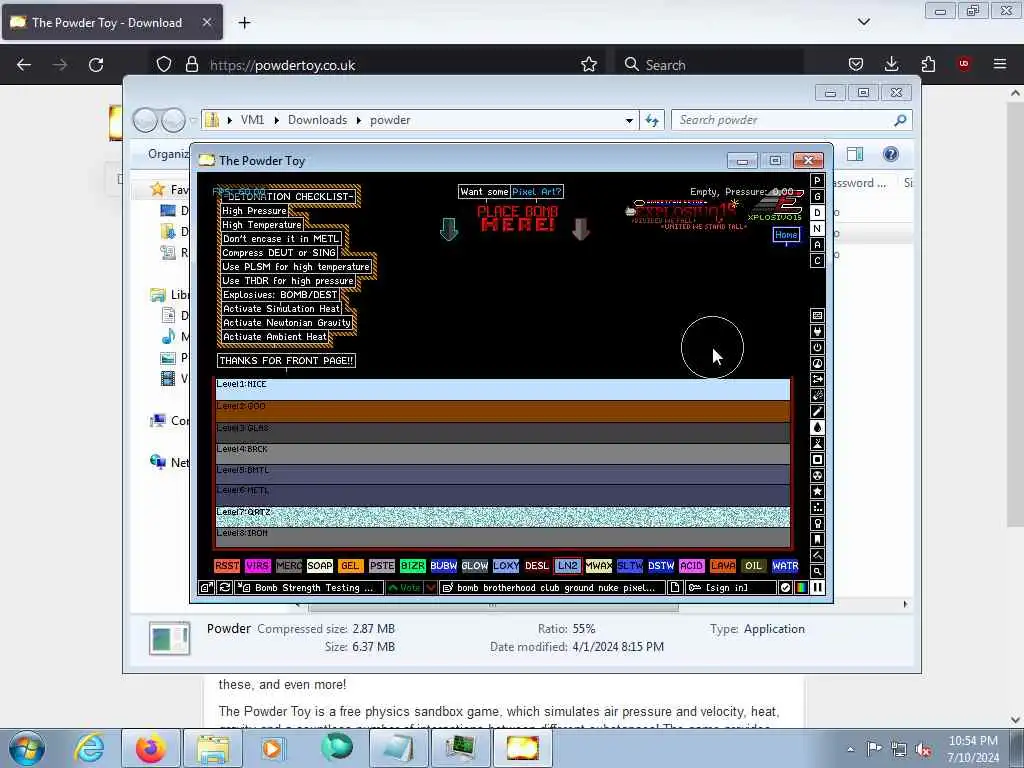This screenshot has width=1024, height=768.
Task: Select the BIZR green element swatch
Action: click(x=412, y=566)
